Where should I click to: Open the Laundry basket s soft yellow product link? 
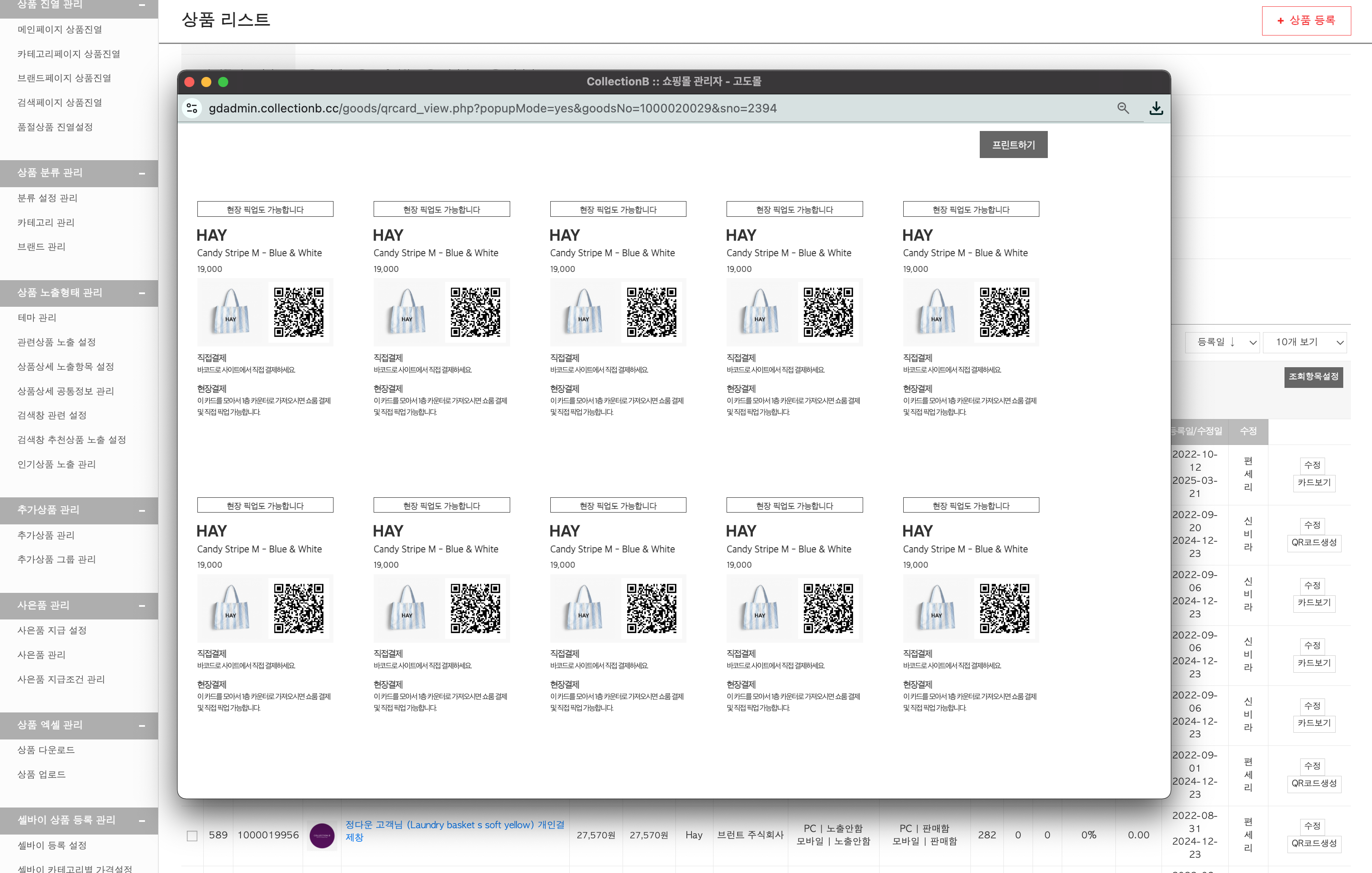(455, 831)
